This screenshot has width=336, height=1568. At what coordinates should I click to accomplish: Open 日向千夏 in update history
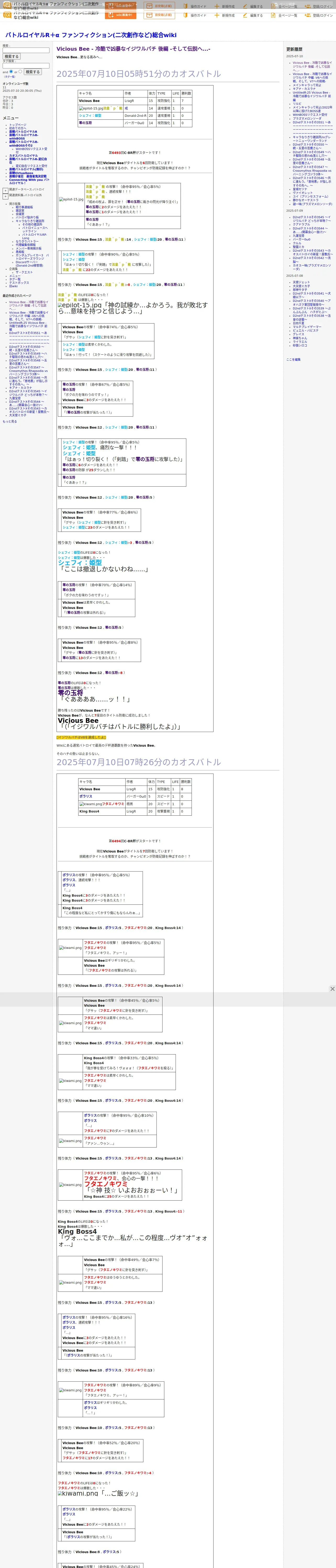299,323
